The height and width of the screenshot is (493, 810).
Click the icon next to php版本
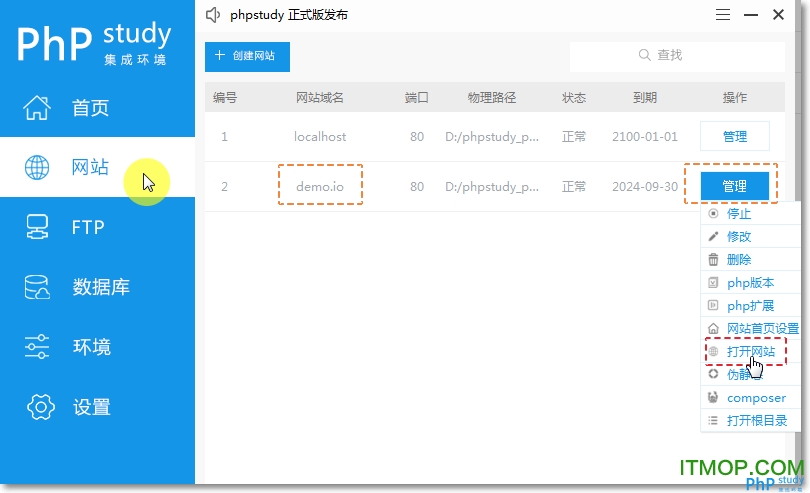pyautogui.click(x=713, y=283)
